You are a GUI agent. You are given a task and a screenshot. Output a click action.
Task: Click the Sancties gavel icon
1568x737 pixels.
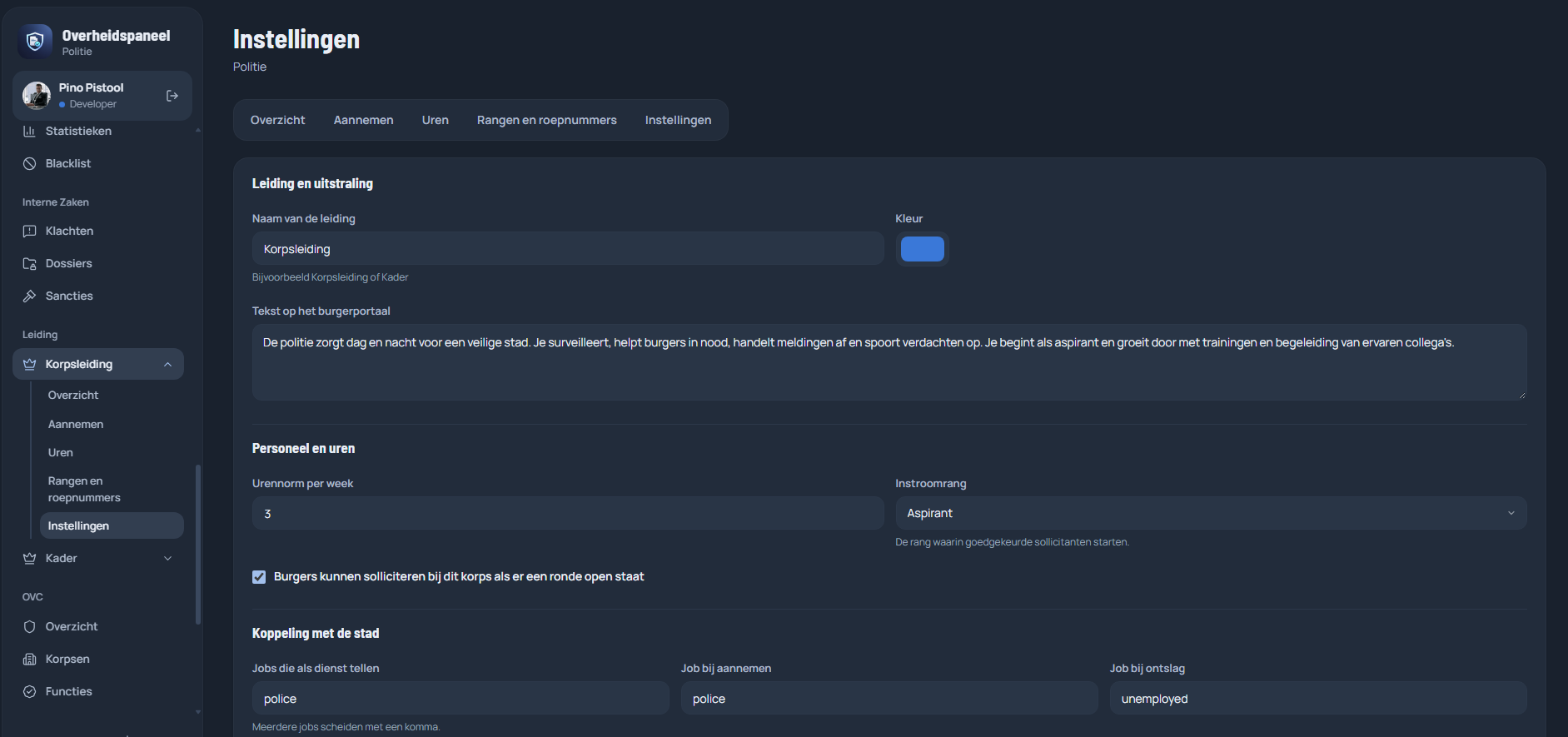[30, 296]
